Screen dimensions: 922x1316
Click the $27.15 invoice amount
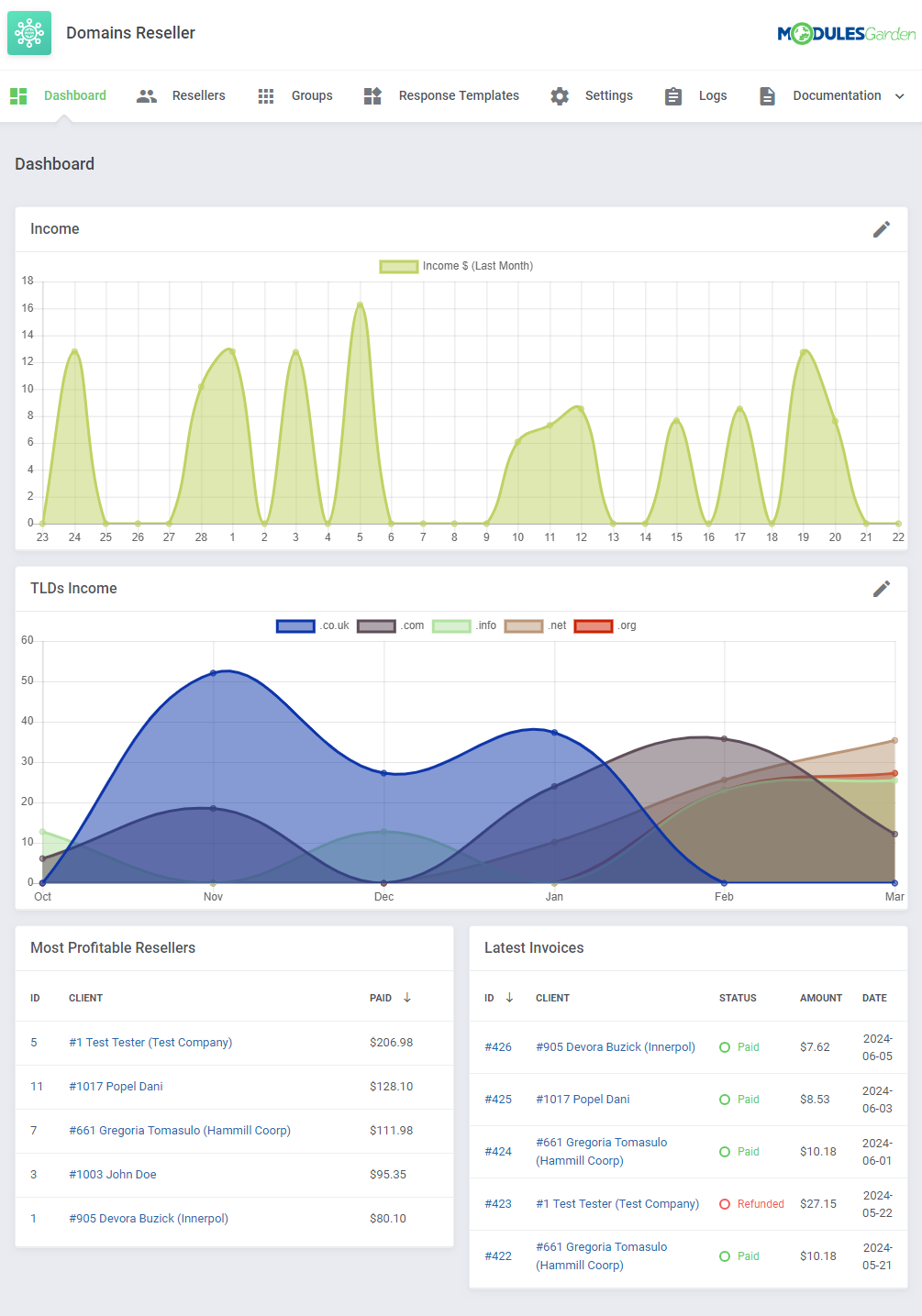(x=818, y=1204)
